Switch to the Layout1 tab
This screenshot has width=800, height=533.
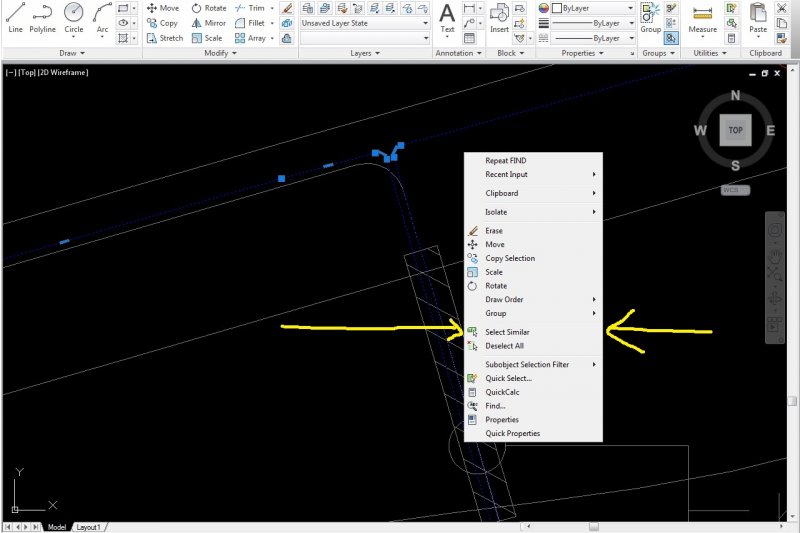(x=90, y=526)
